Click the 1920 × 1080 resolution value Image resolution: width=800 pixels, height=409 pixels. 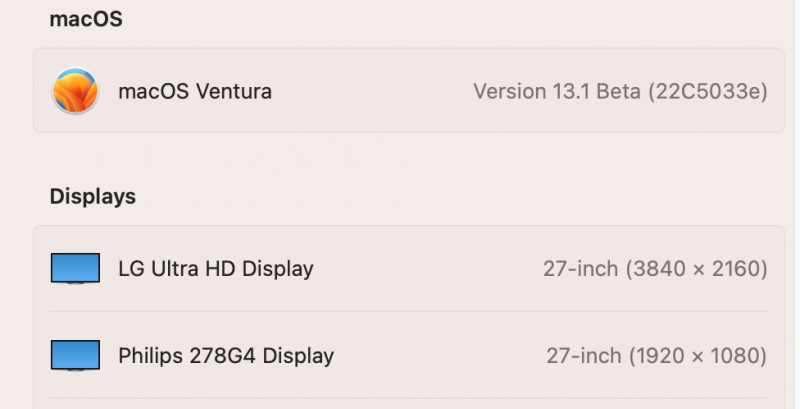(x=699, y=355)
